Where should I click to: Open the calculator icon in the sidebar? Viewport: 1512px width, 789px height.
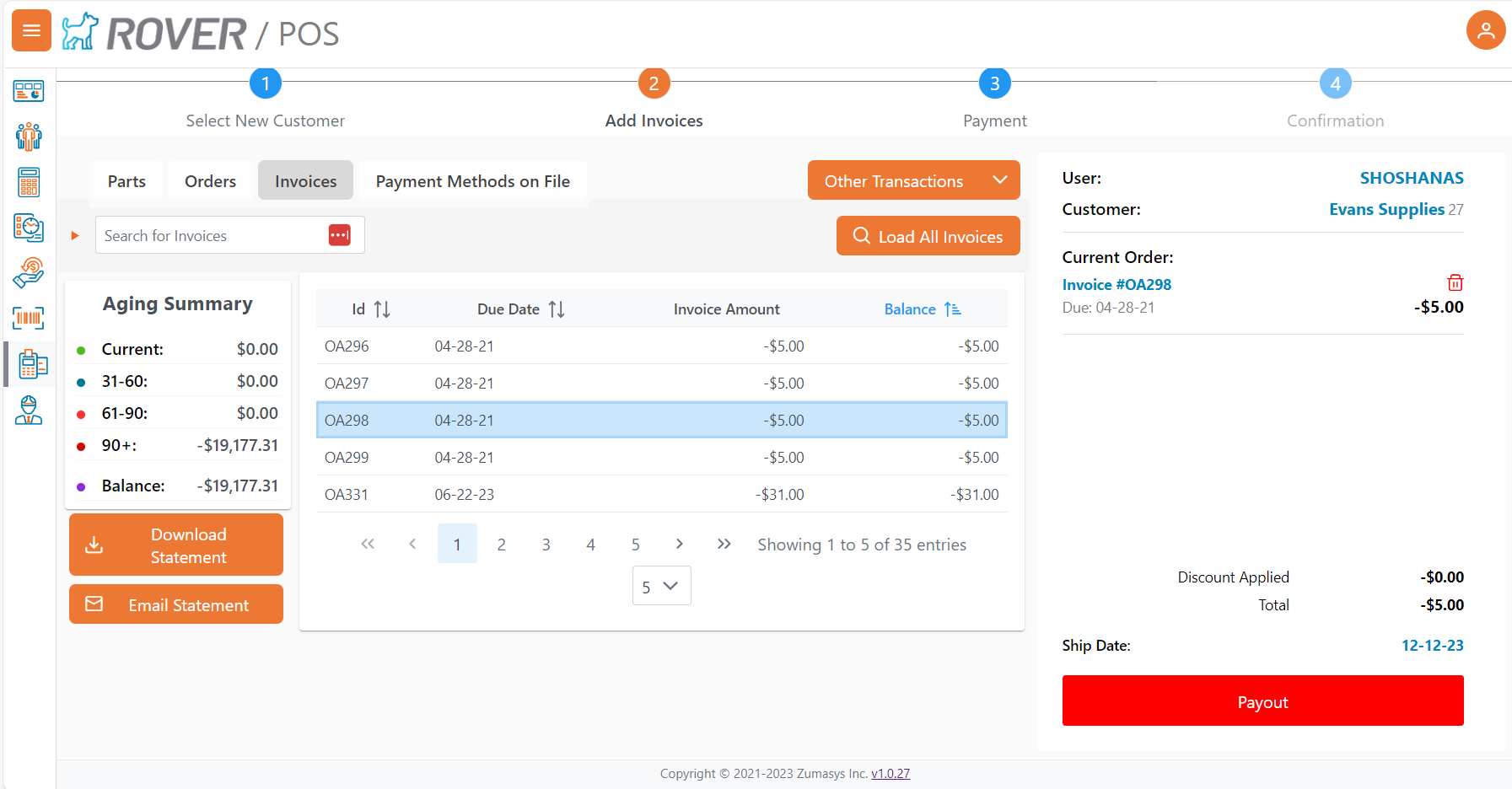tap(29, 182)
